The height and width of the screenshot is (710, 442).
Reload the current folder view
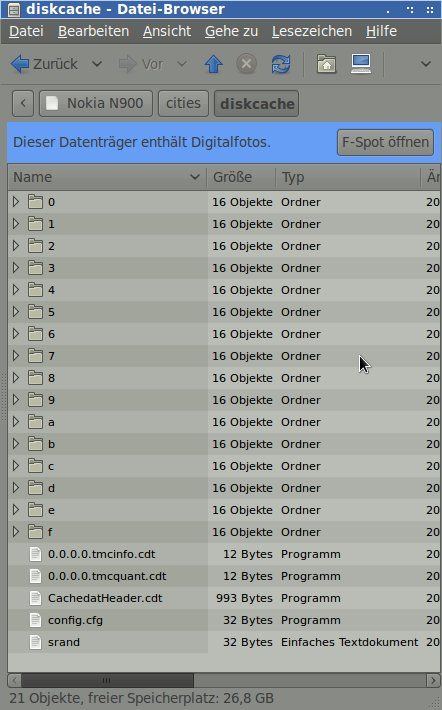tap(281, 64)
